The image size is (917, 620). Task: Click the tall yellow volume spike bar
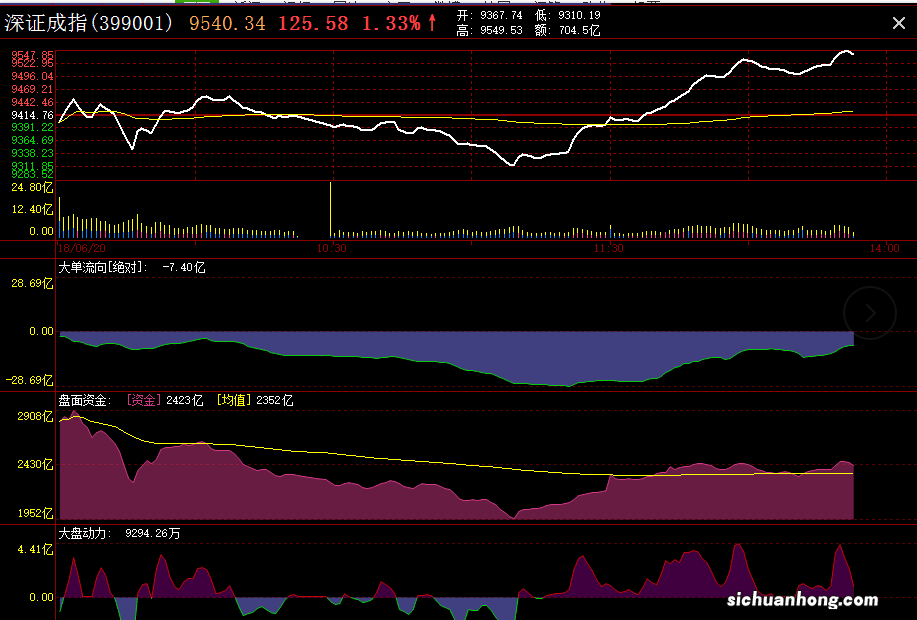tap(330, 210)
